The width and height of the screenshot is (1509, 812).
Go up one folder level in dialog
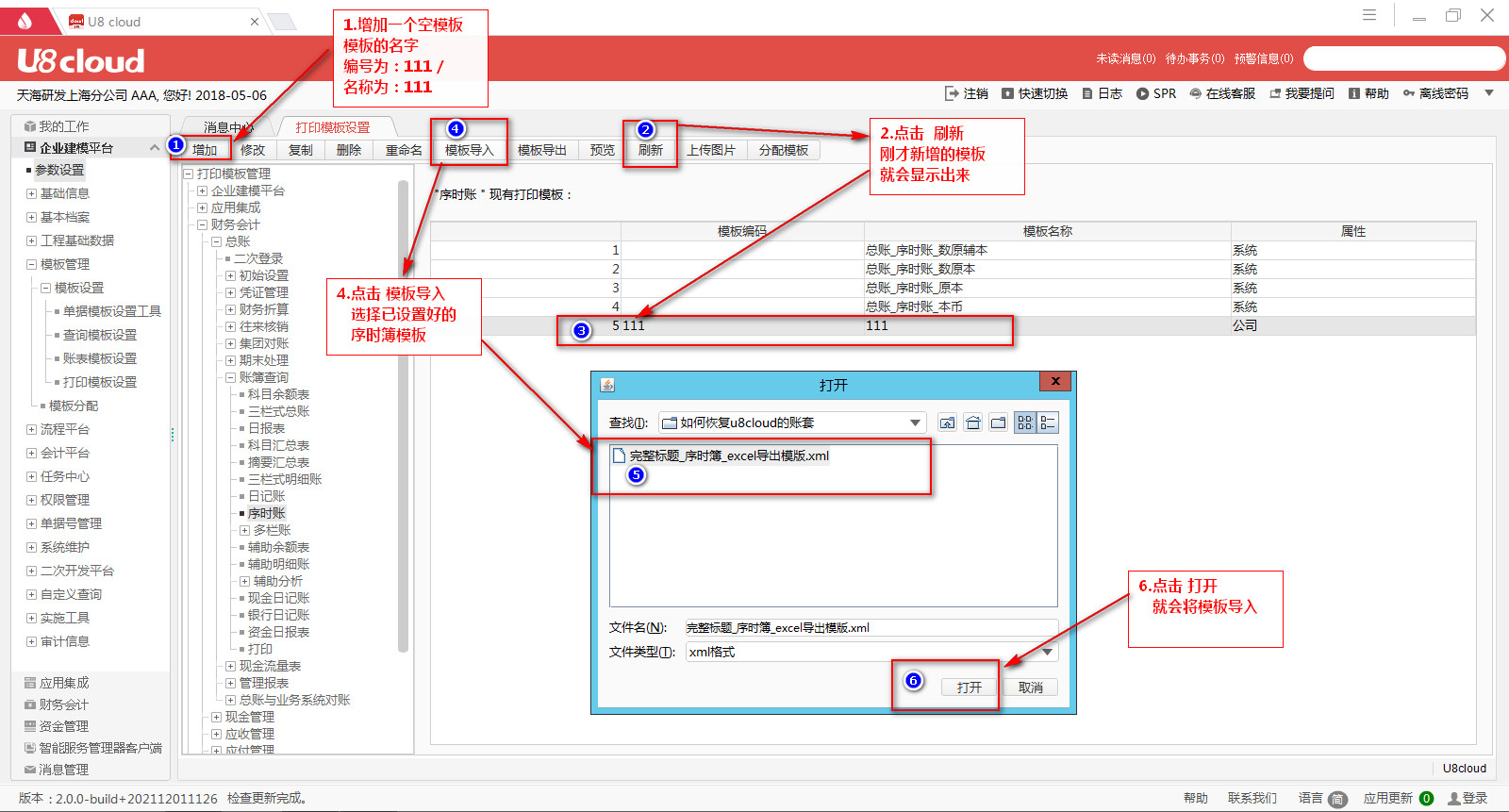click(947, 423)
